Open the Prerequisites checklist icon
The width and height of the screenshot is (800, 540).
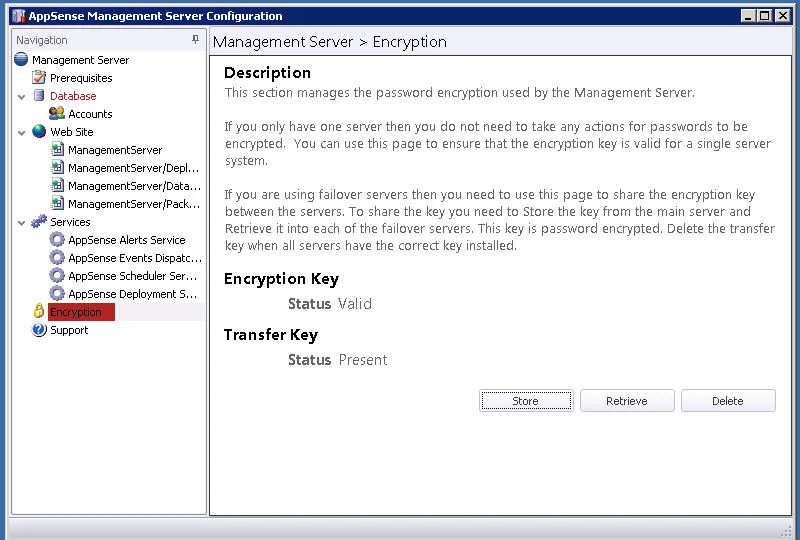point(39,78)
